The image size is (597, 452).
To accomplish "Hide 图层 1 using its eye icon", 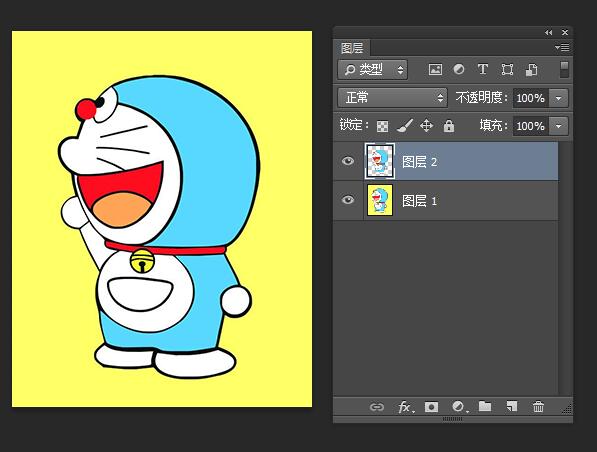I will click(x=348, y=200).
